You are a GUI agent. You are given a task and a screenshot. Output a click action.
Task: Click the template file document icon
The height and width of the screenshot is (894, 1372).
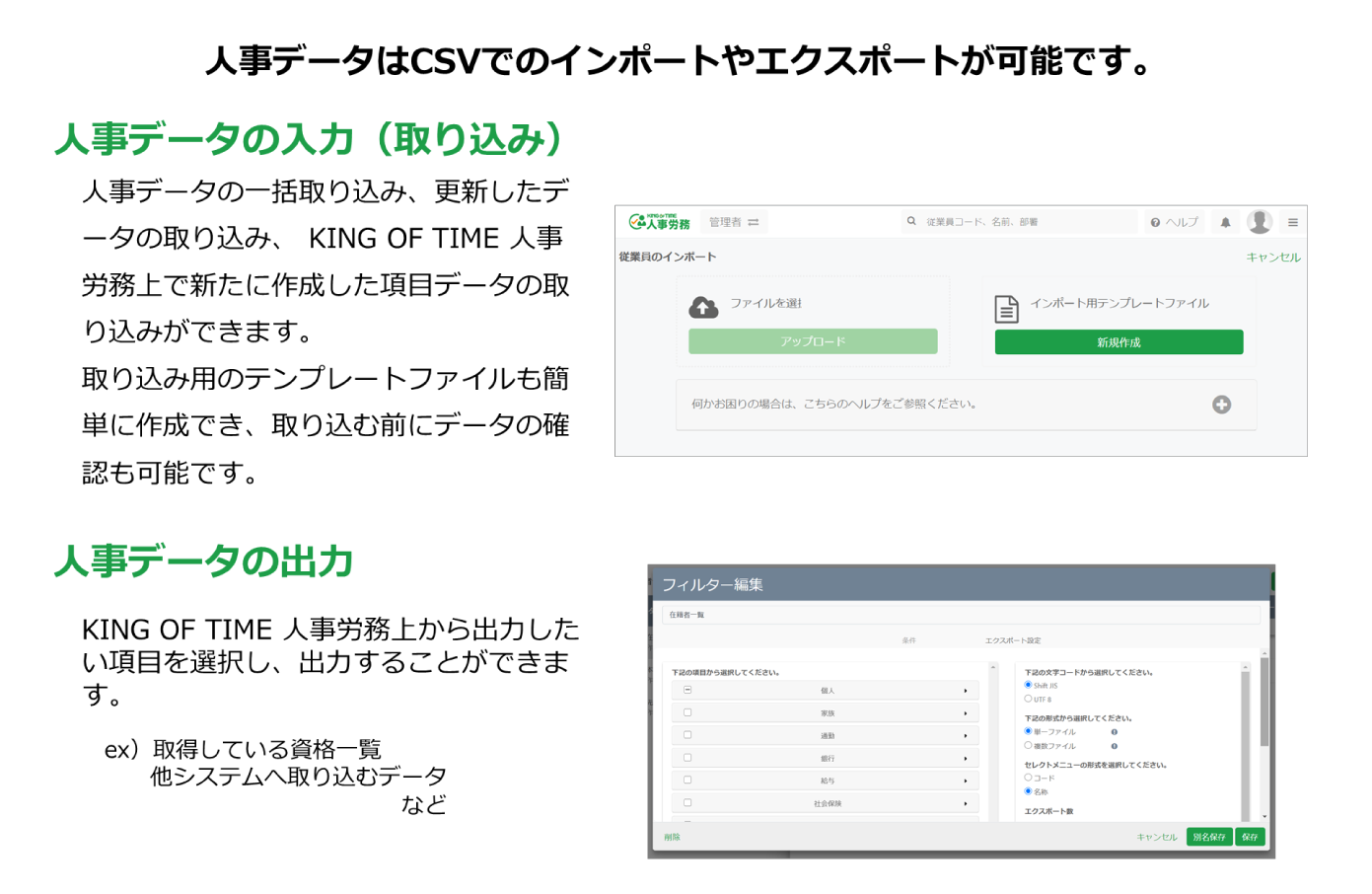tap(1006, 309)
